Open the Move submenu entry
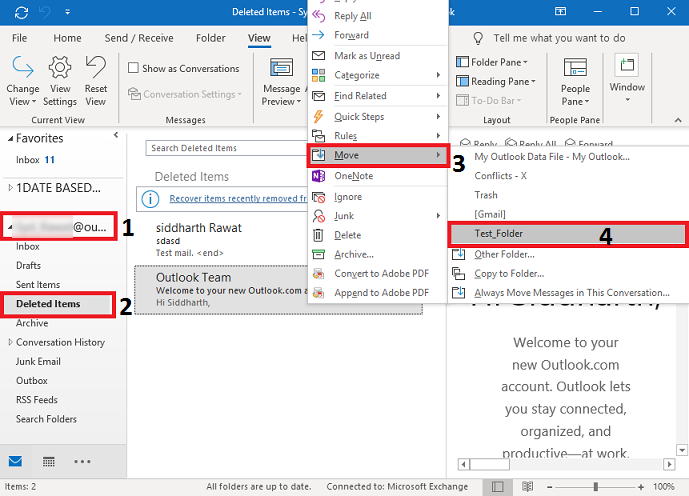The image size is (689, 496). (377, 155)
